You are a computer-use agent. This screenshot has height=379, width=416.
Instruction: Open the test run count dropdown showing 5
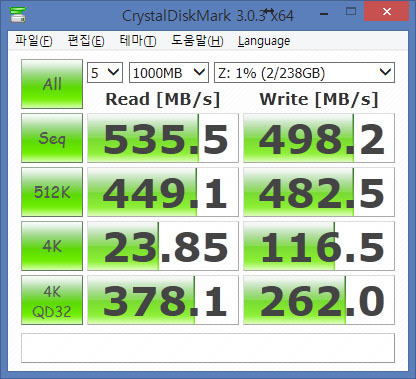click(105, 72)
